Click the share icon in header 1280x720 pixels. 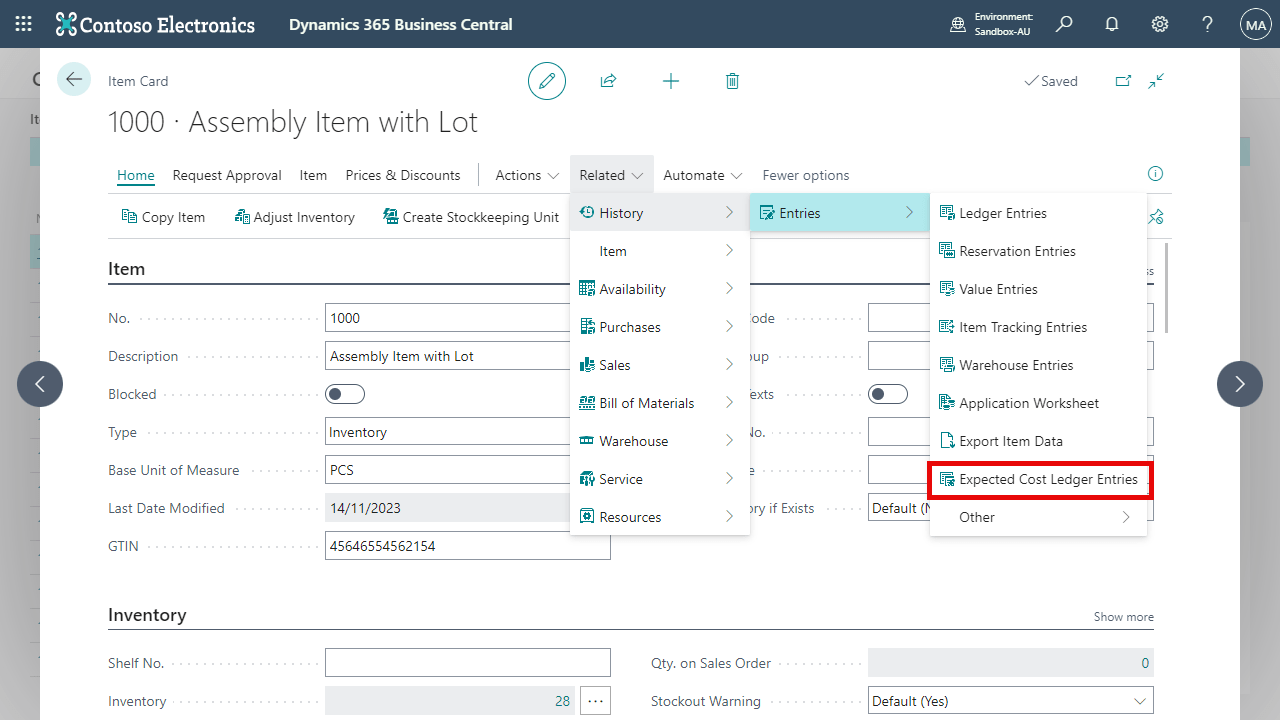608,81
